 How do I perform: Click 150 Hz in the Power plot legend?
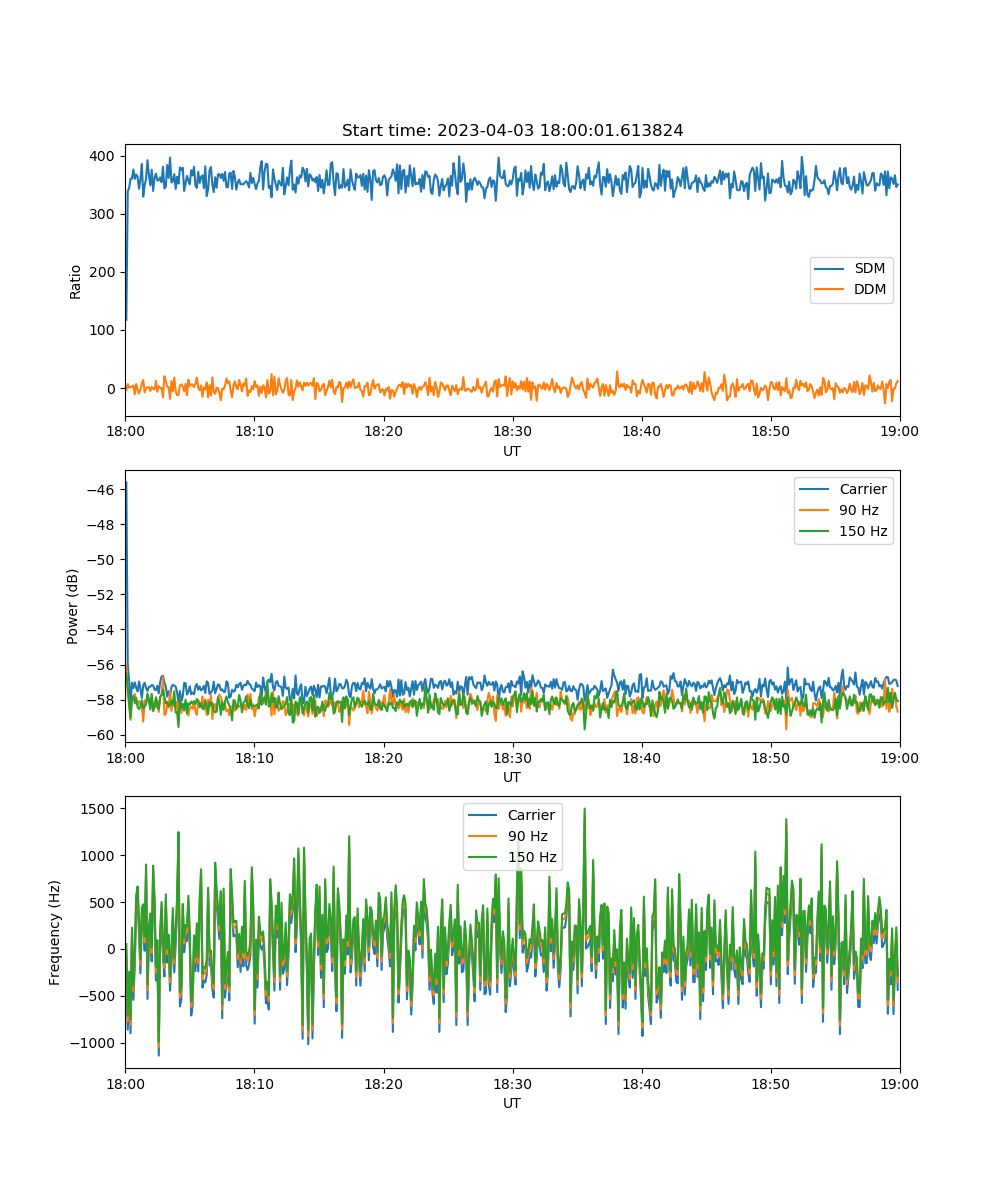click(843, 531)
